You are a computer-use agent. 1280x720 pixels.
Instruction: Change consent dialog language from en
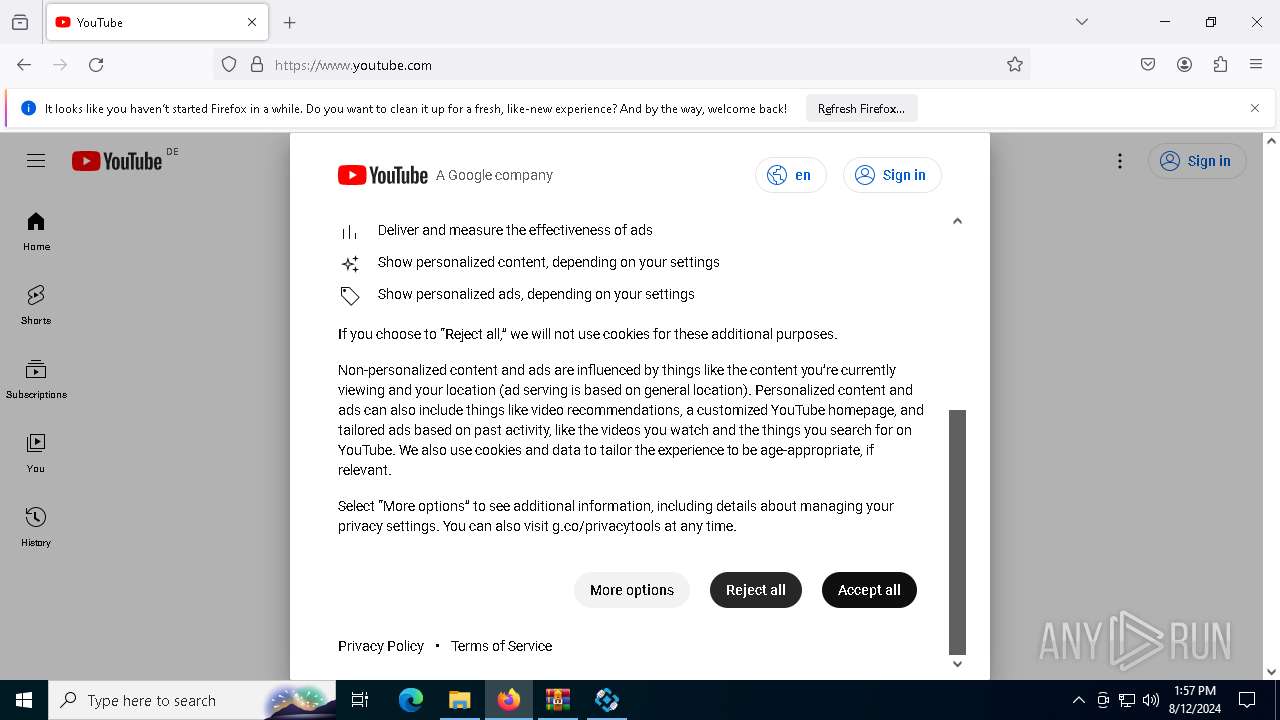[790, 175]
